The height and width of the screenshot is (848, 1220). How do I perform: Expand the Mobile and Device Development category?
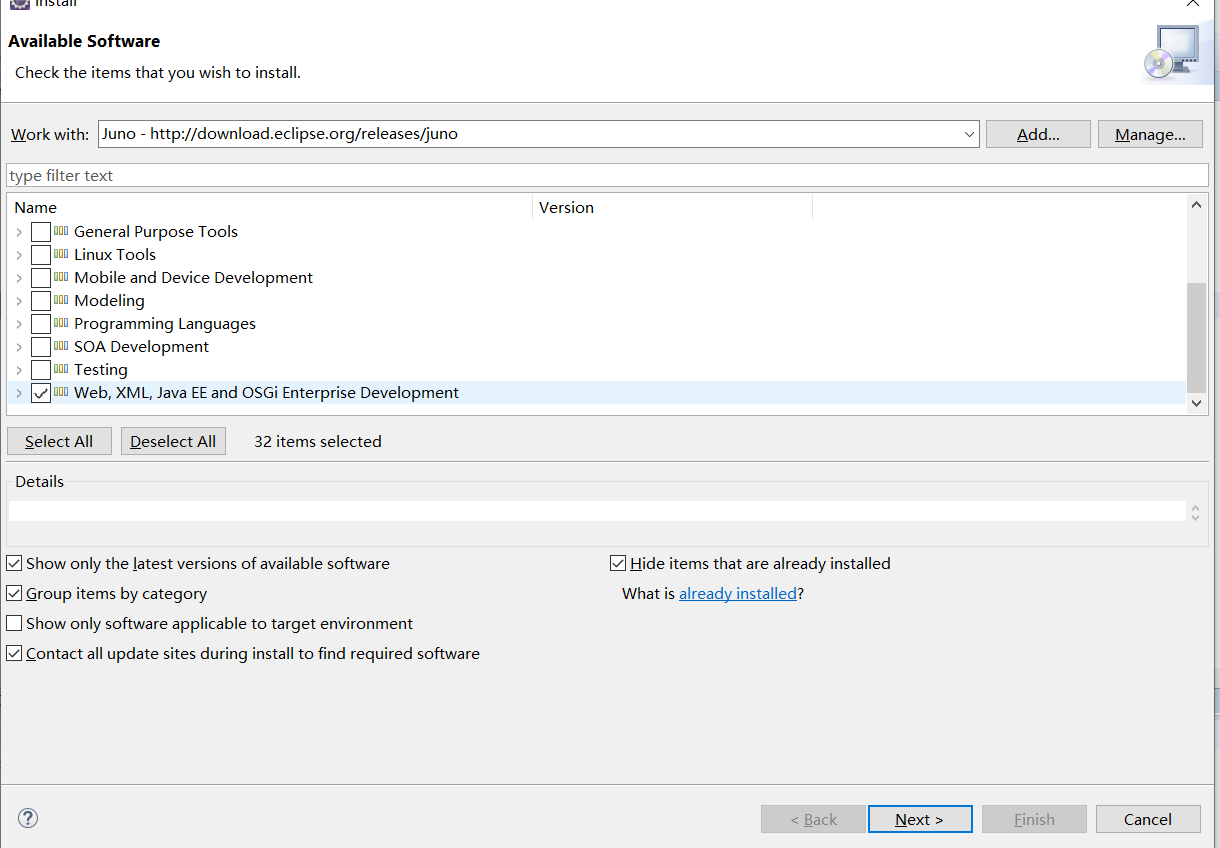pos(19,277)
